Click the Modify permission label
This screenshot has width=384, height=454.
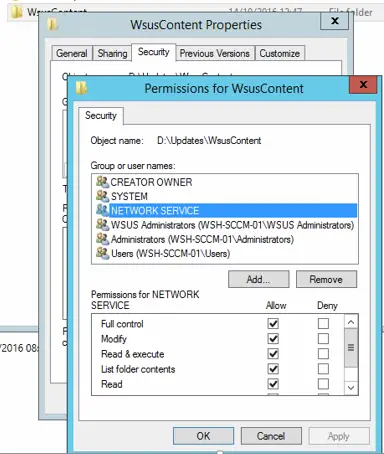tap(114, 339)
